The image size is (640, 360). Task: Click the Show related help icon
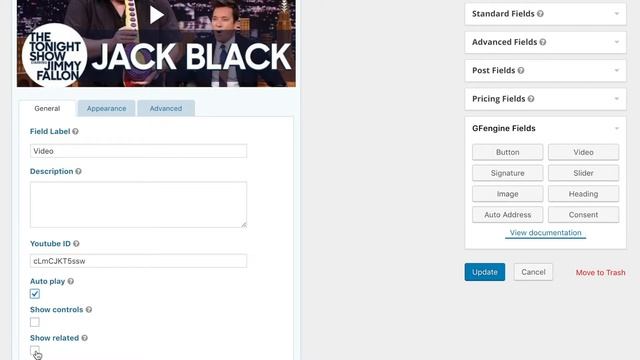(x=84, y=338)
